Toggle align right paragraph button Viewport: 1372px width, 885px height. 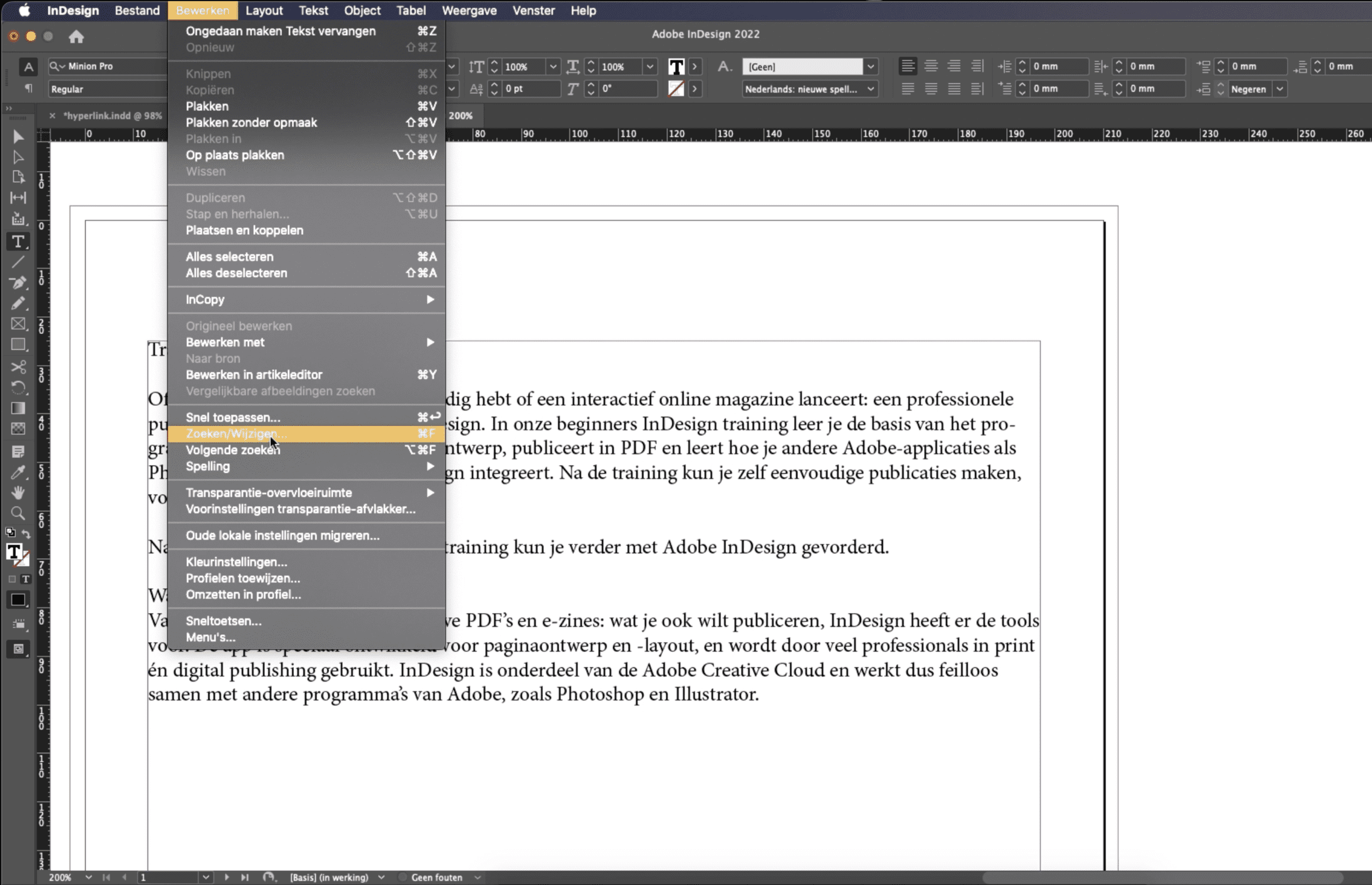[954, 66]
